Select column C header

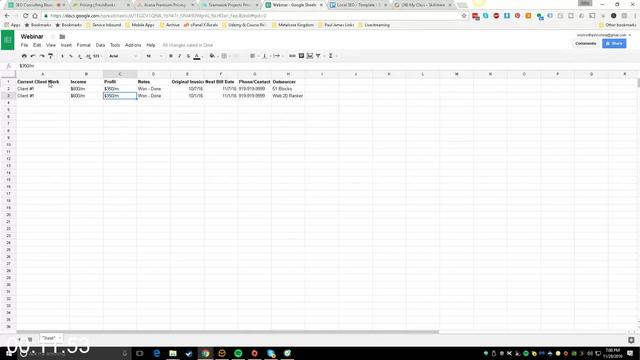coord(120,74)
